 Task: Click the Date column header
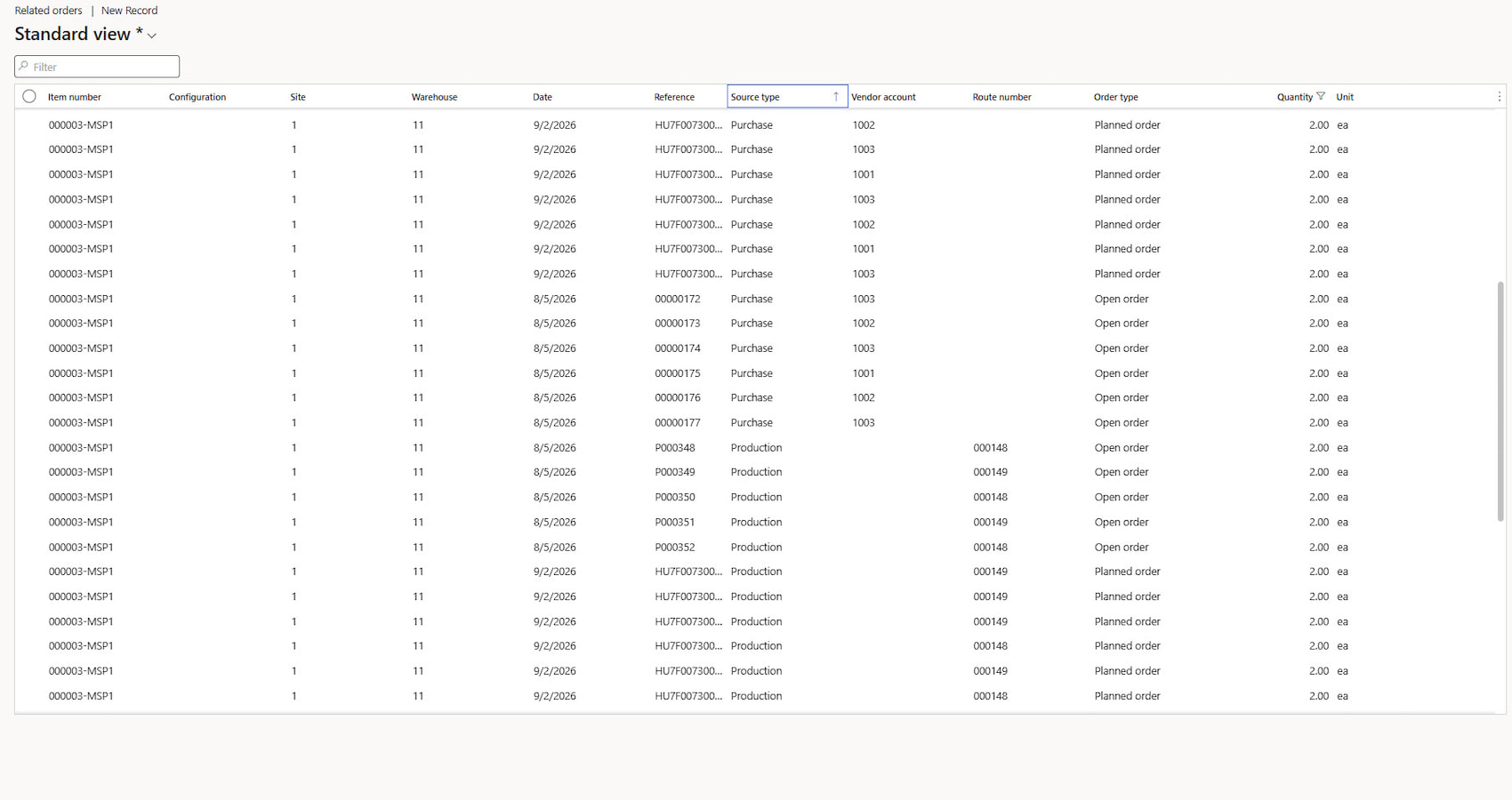(x=543, y=97)
